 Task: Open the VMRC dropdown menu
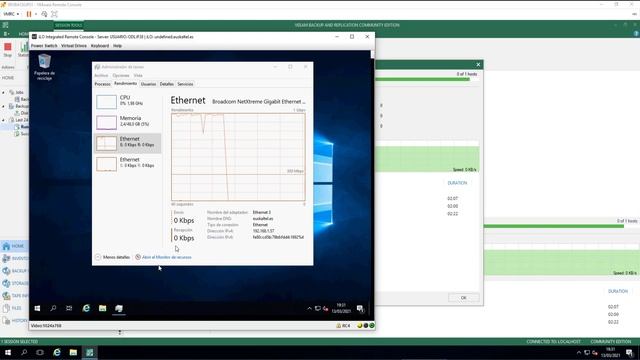11,14
